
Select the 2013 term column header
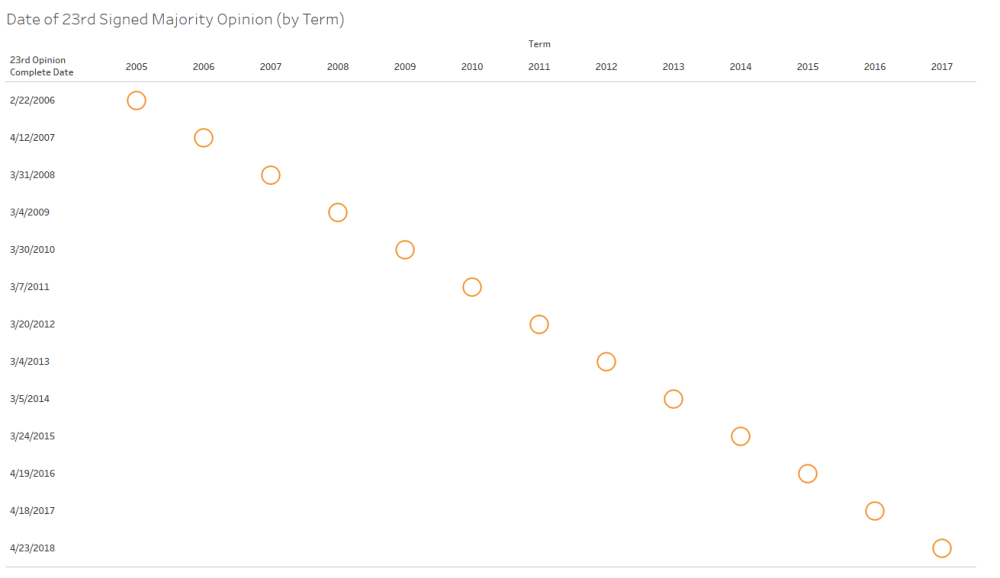tap(673, 67)
